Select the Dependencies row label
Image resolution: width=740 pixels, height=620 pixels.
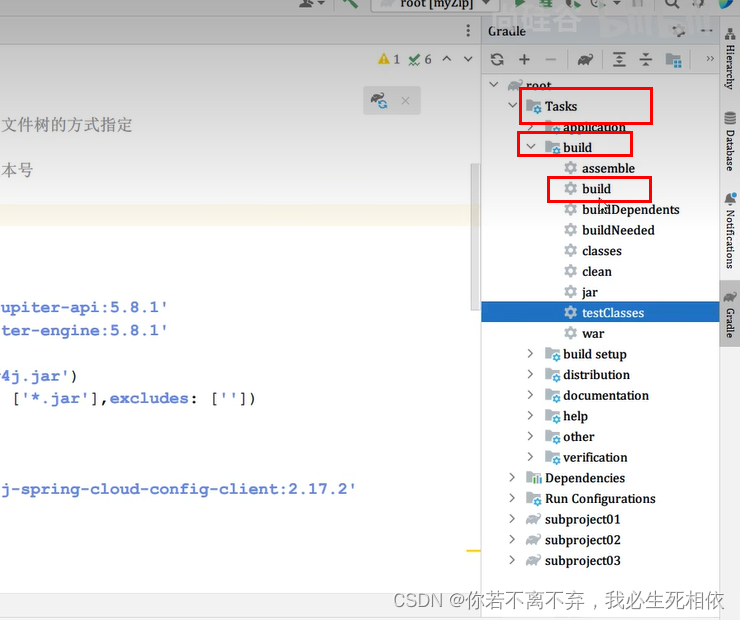point(585,478)
